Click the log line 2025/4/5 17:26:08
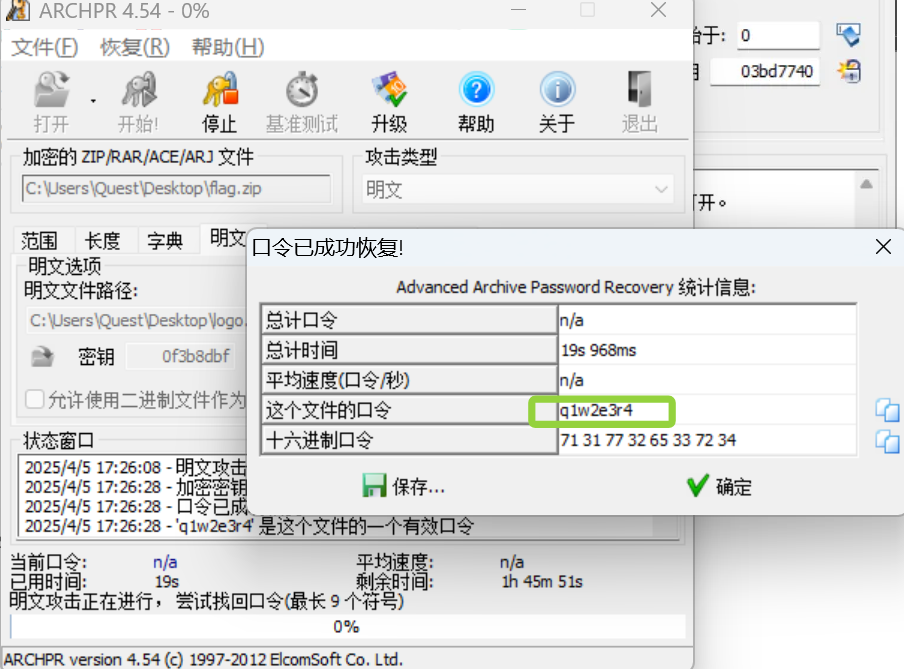The image size is (904, 669). [136, 467]
